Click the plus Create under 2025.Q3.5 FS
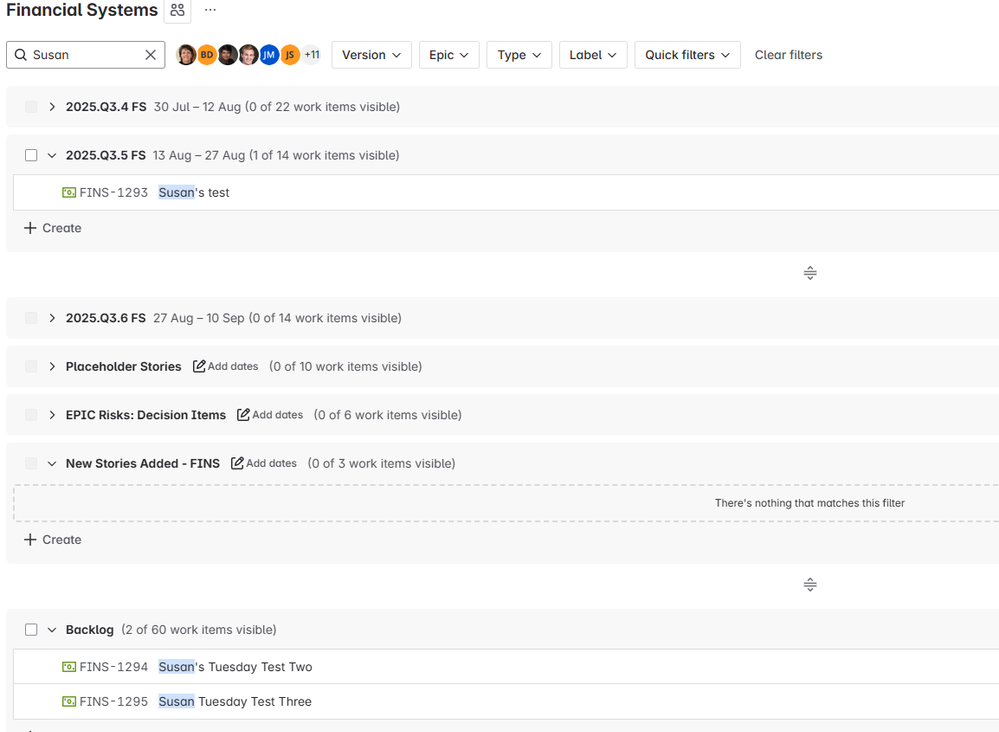Screen dimensions: 999x732 (x=53, y=228)
